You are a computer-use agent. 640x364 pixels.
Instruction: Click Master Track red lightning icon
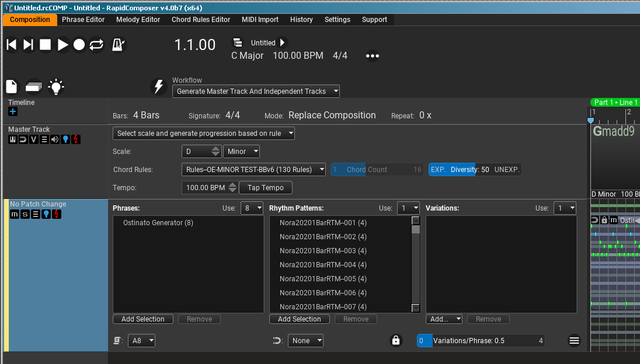(x=76, y=140)
